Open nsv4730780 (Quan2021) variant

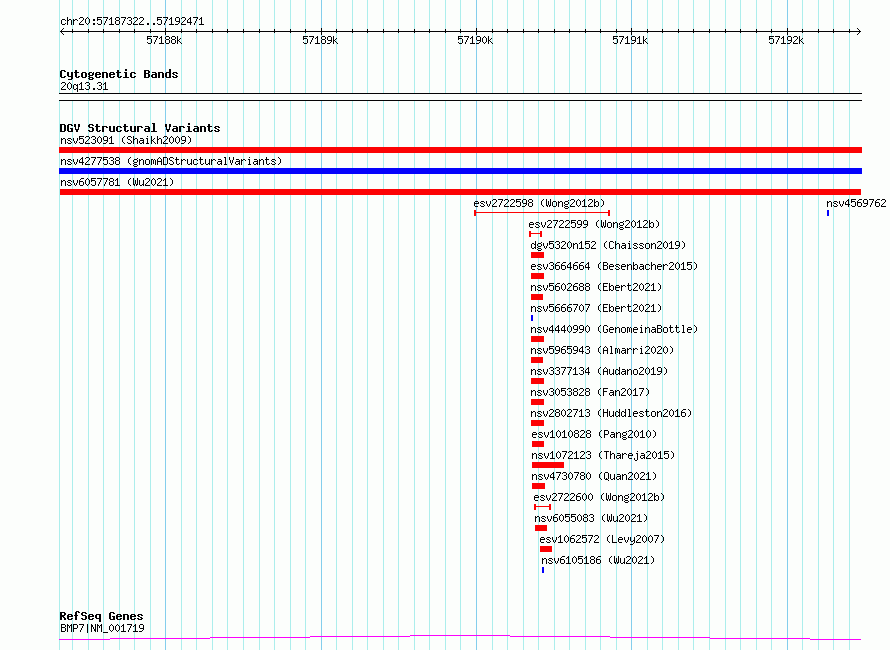594,476
